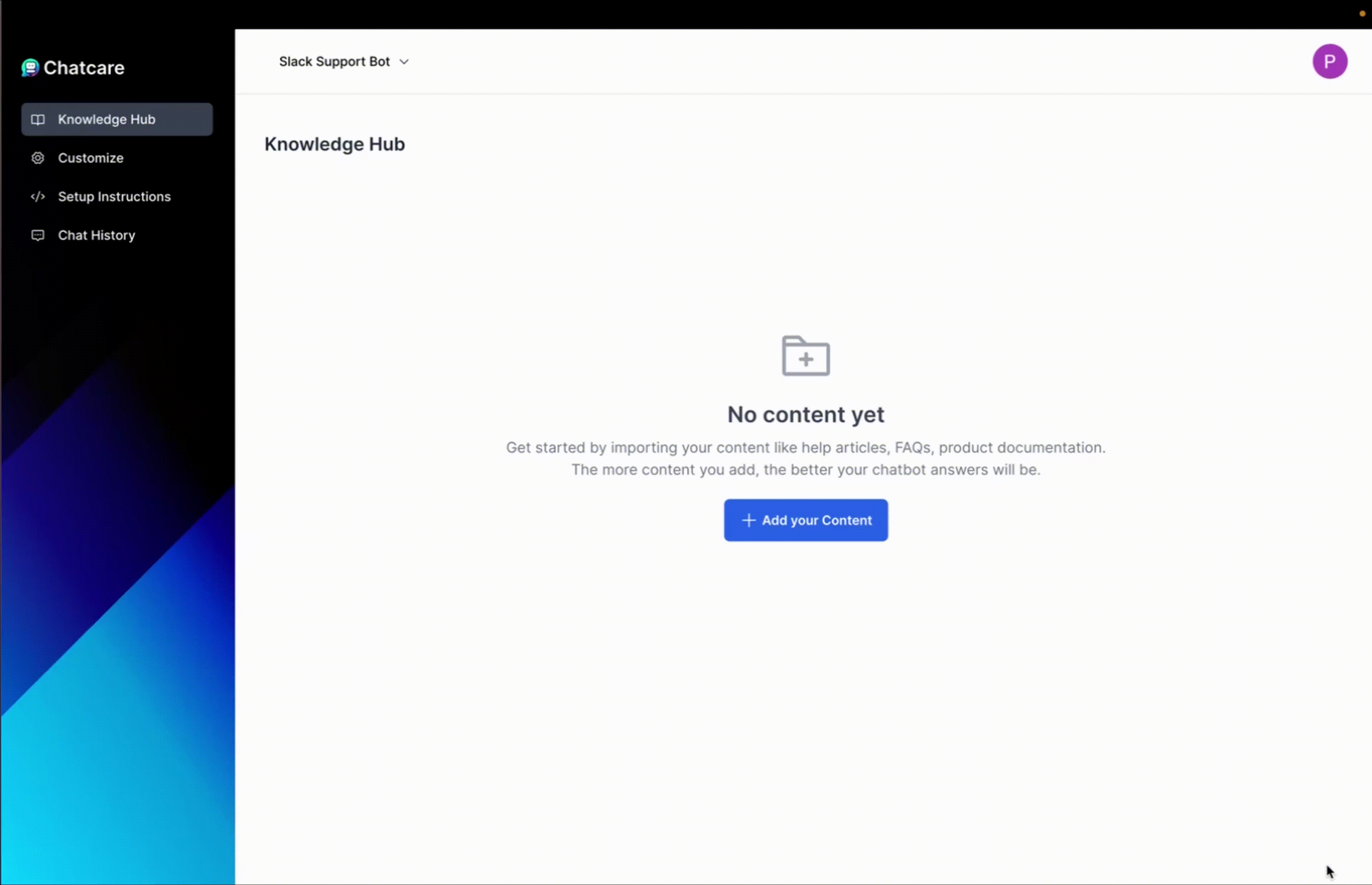This screenshot has width=1372, height=885.
Task: Select the Chat History menu item
Action: [96, 234]
